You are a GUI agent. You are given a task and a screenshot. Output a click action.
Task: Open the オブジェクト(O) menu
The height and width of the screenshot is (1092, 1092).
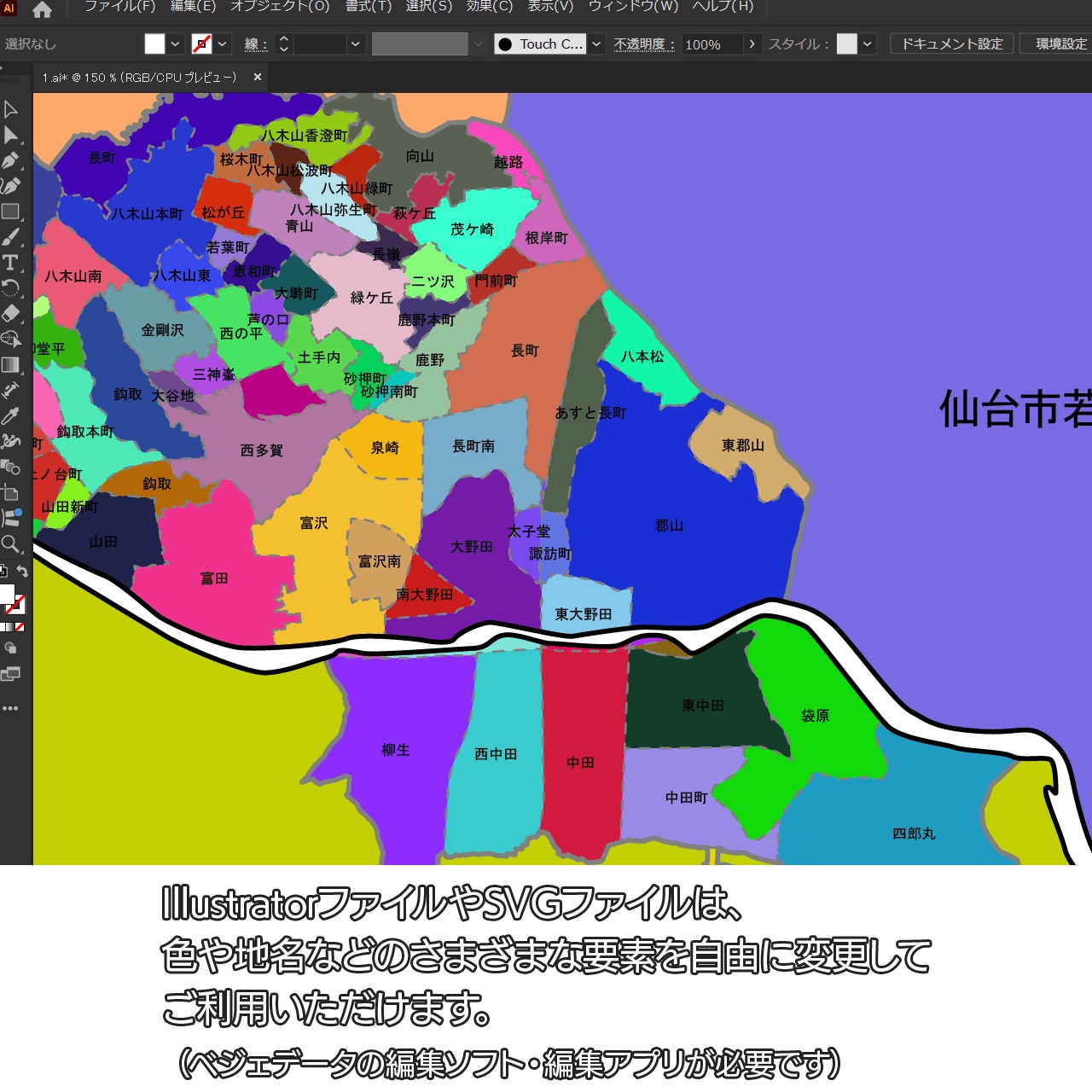coord(280,7)
